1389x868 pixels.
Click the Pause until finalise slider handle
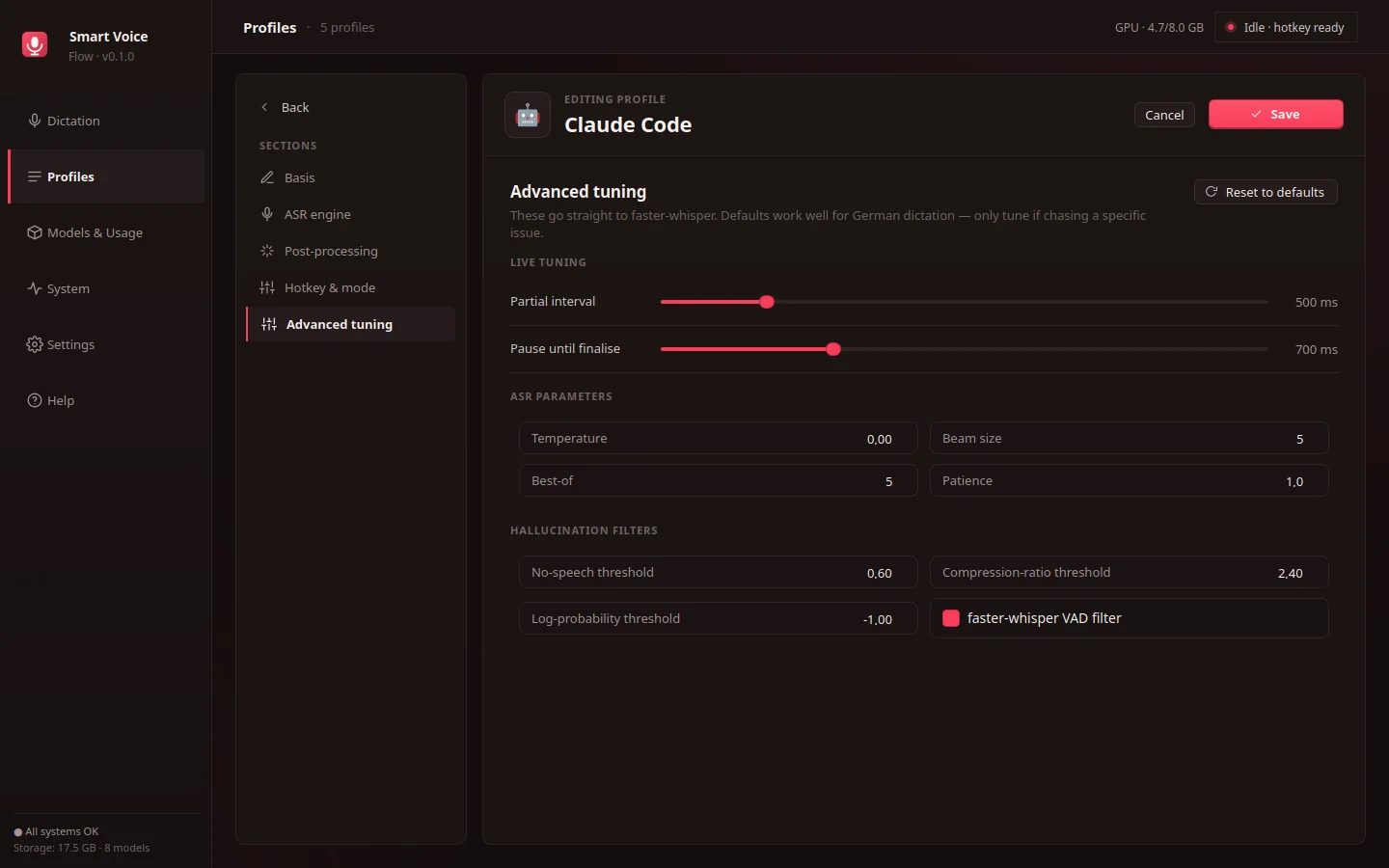click(x=833, y=349)
